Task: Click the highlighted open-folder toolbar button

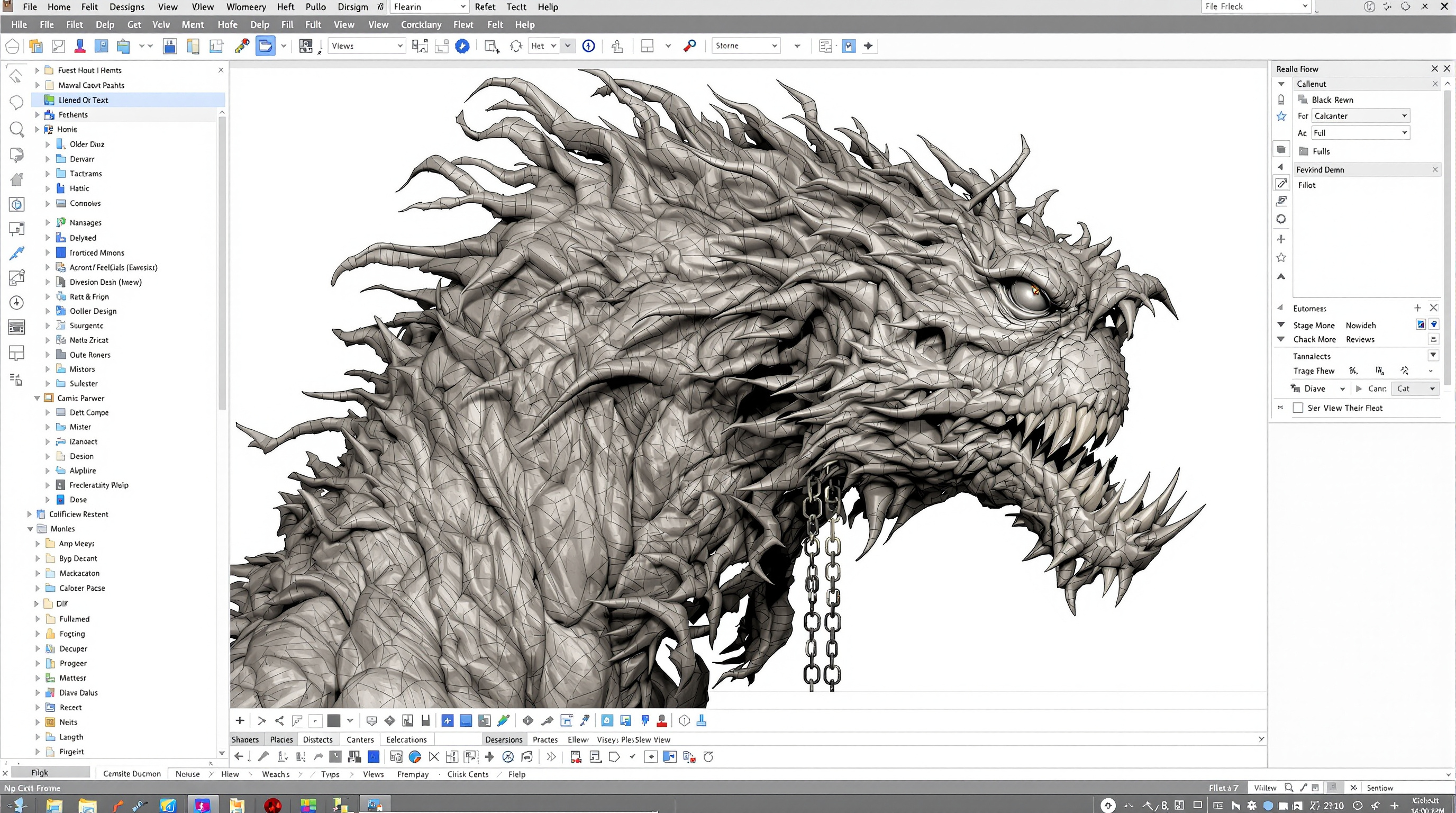Action: pyautogui.click(x=265, y=46)
